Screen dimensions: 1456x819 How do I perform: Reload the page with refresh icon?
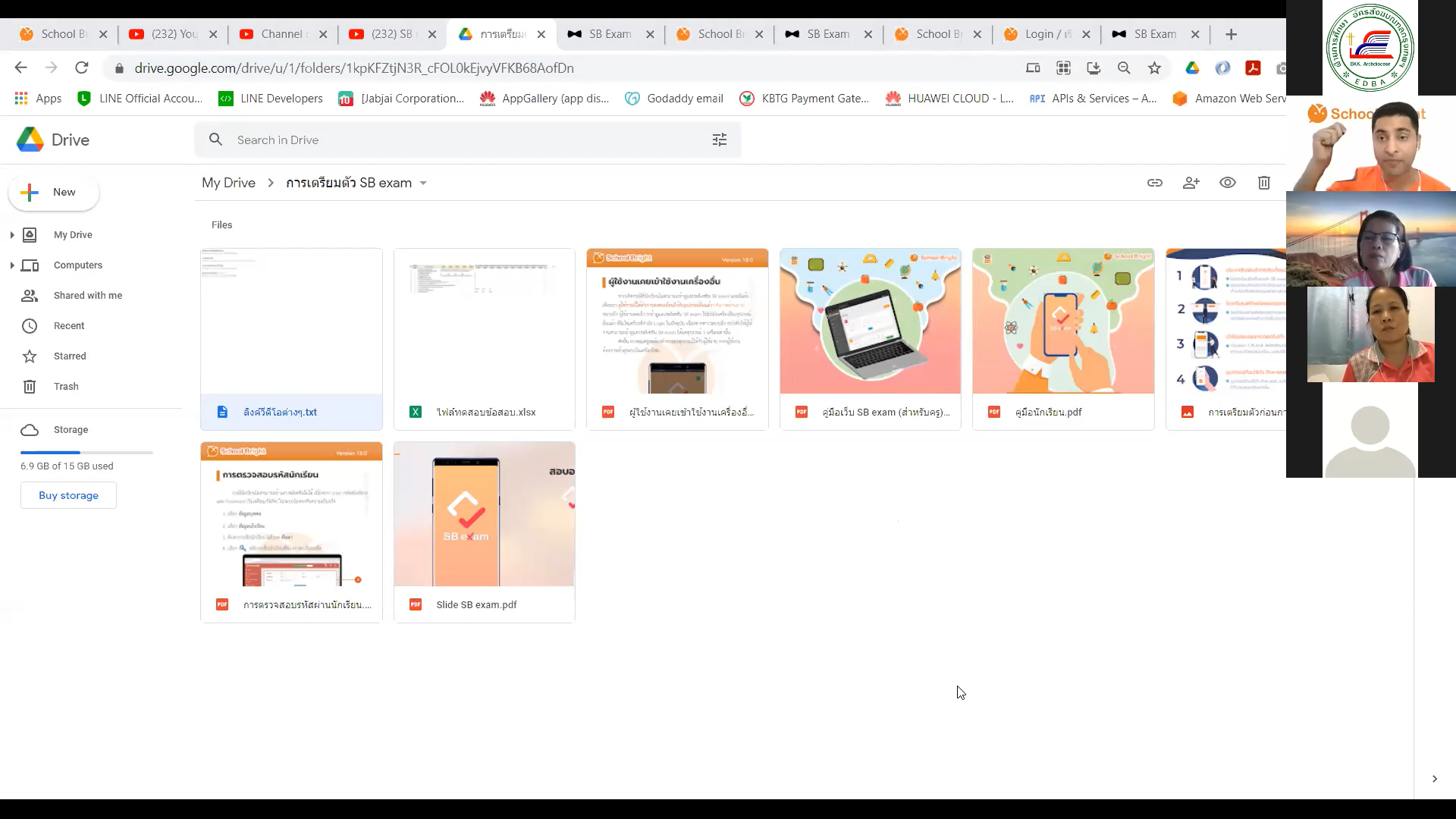[x=82, y=67]
